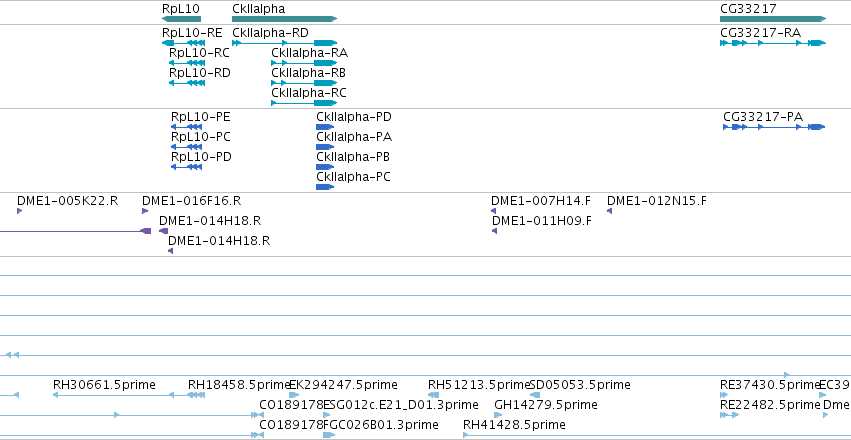Click the CkIIalpha-RA transcript label
This screenshot has height=440, width=851.
coord(309,53)
